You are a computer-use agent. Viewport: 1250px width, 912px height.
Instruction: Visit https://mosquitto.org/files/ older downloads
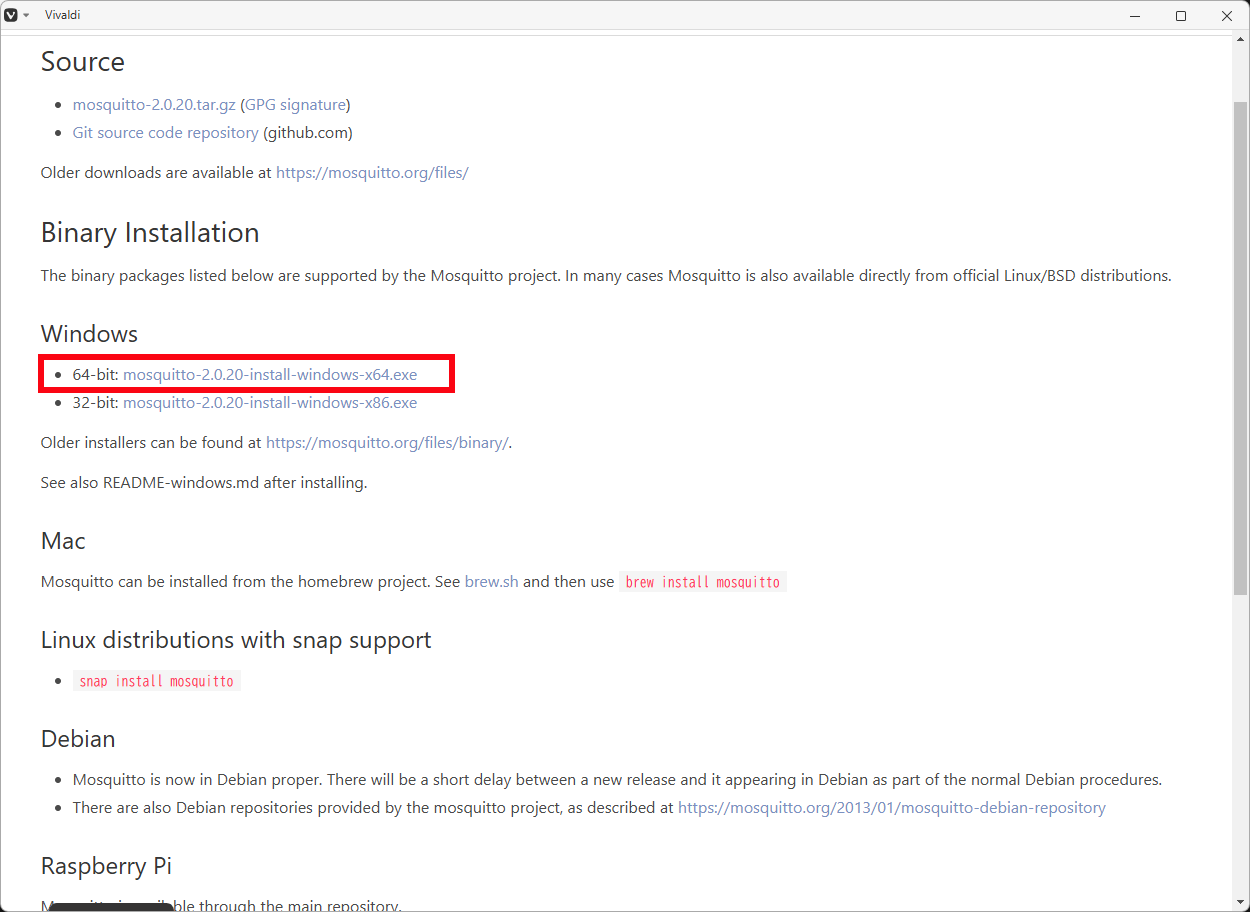[x=372, y=172]
